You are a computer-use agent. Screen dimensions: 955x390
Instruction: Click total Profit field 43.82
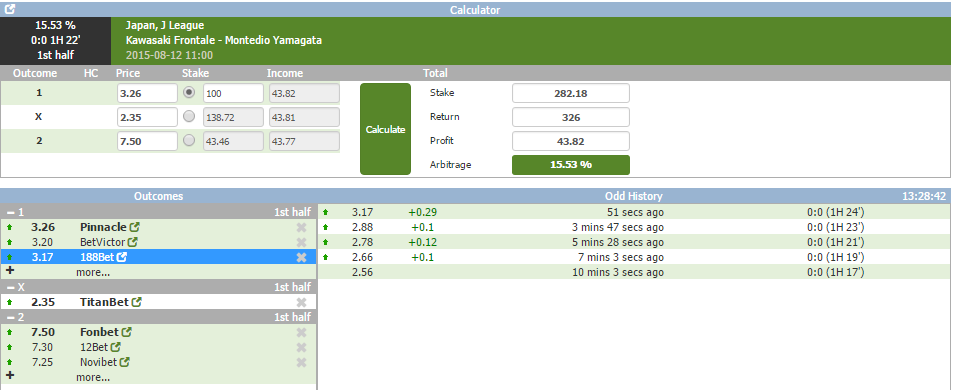click(x=571, y=141)
